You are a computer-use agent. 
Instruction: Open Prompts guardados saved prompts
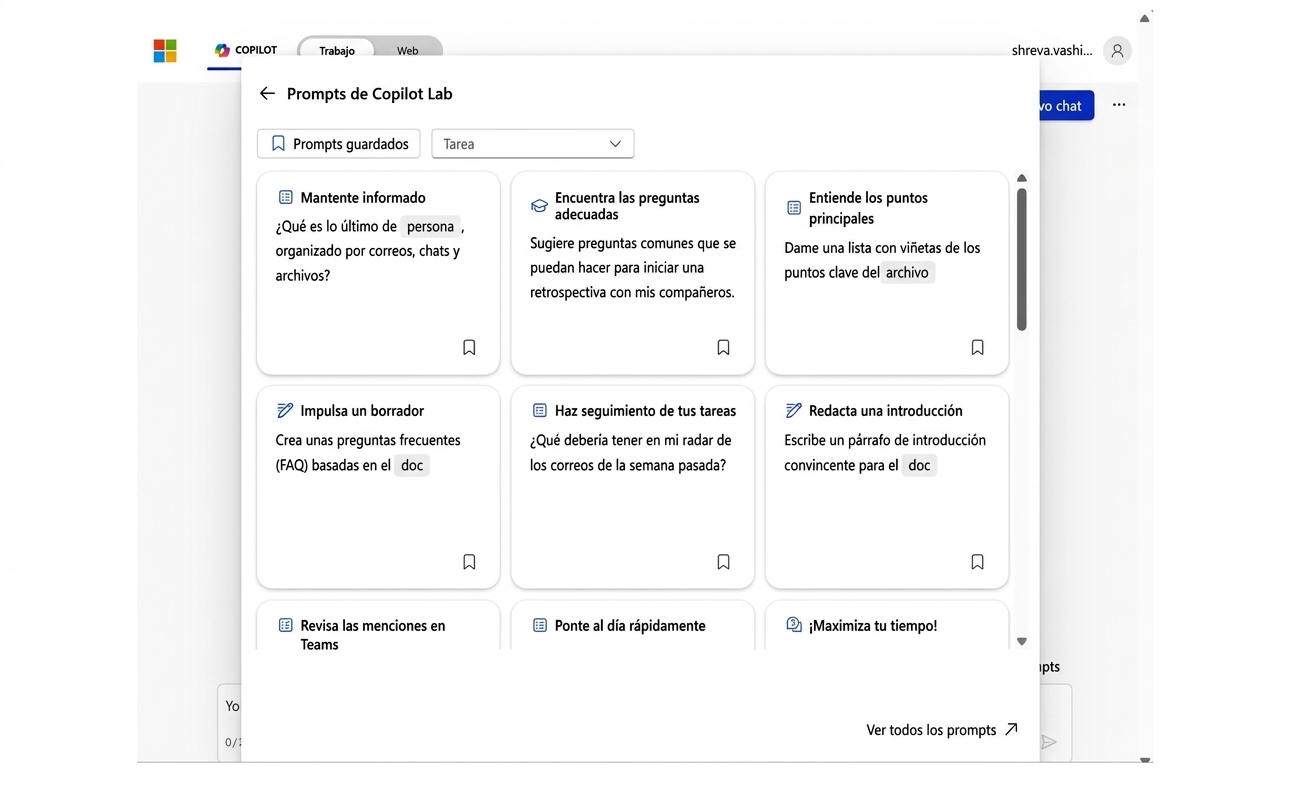[338, 144]
